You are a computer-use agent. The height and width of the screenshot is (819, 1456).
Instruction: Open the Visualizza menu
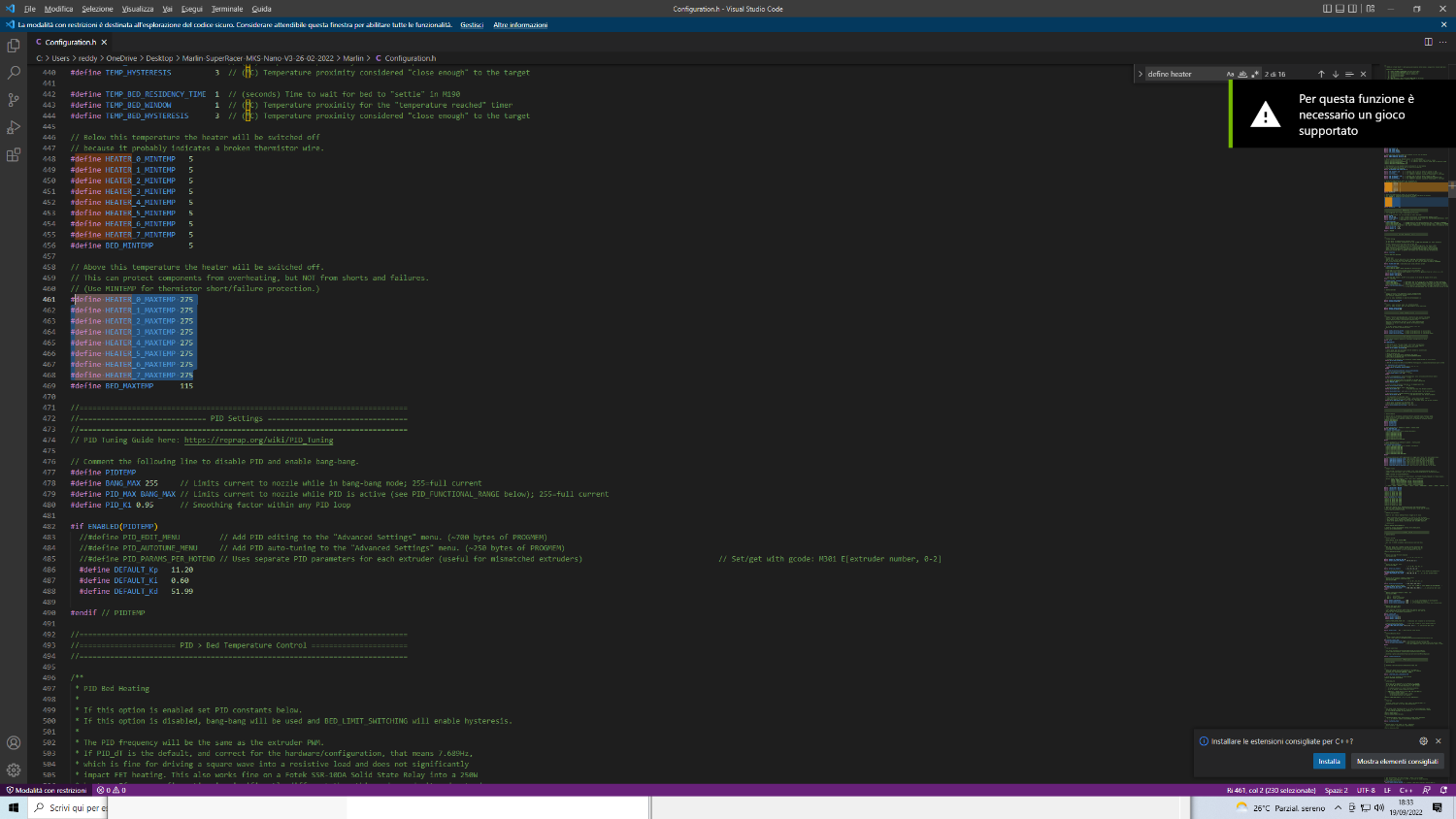click(x=137, y=9)
